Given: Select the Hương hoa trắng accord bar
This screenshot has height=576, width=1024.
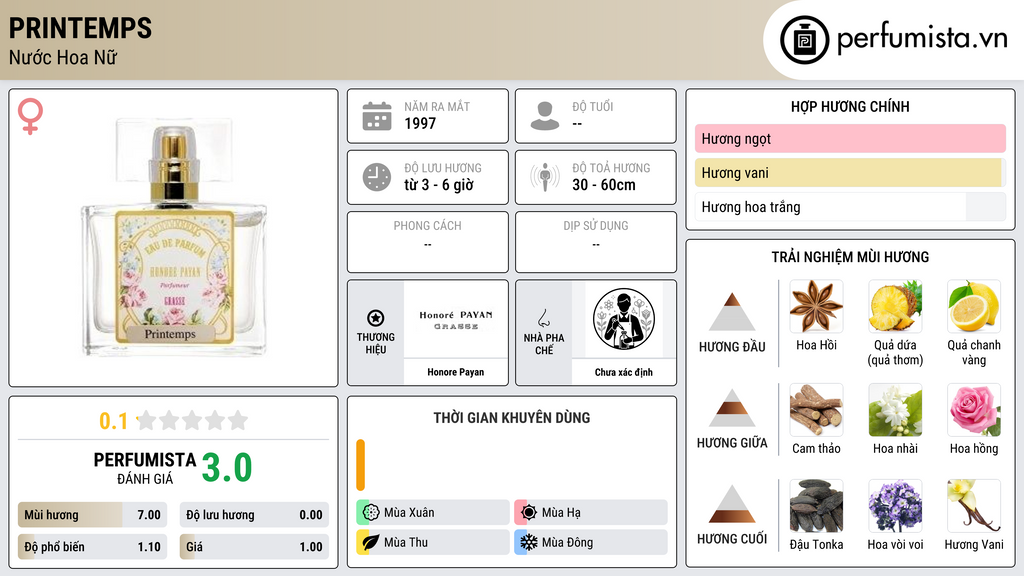Looking at the screenshot, I should (850, 207).
